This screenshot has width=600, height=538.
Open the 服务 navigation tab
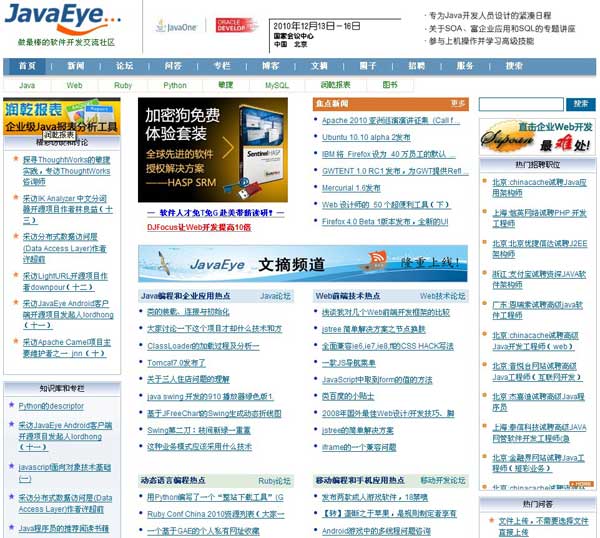[465, 66]
